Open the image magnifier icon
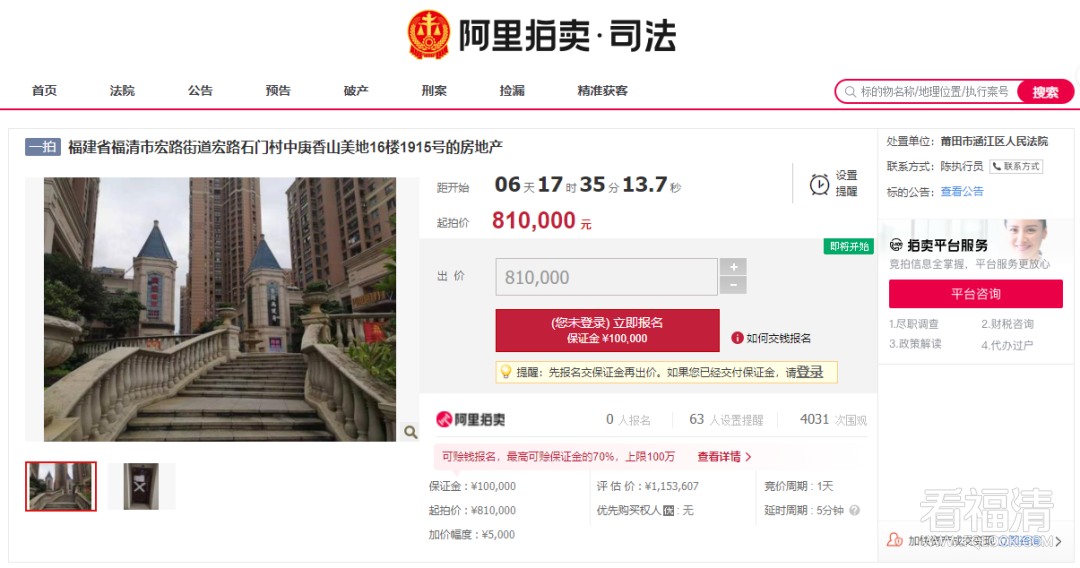 [x=411, y=432]
